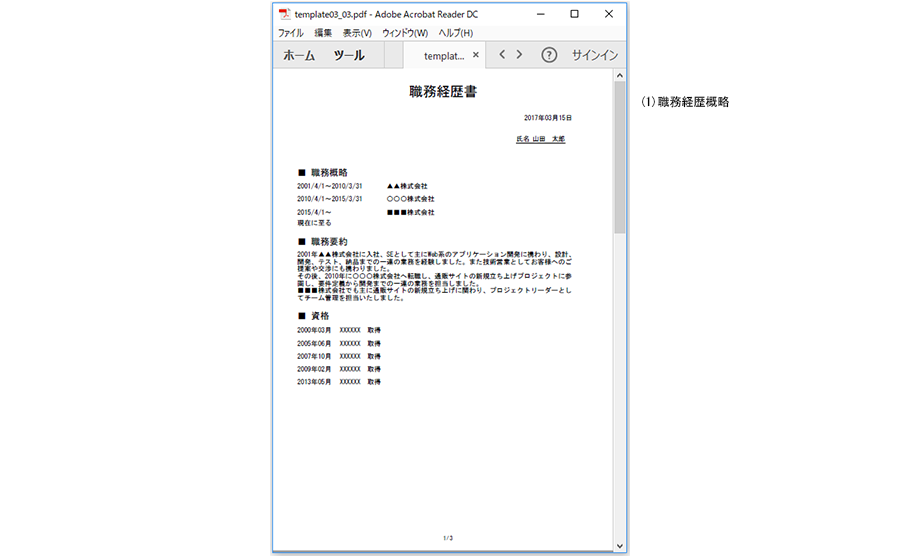Viewport: 900px width, 556px height.
Task: Select the templat... document tab
Action: (444, 56)
